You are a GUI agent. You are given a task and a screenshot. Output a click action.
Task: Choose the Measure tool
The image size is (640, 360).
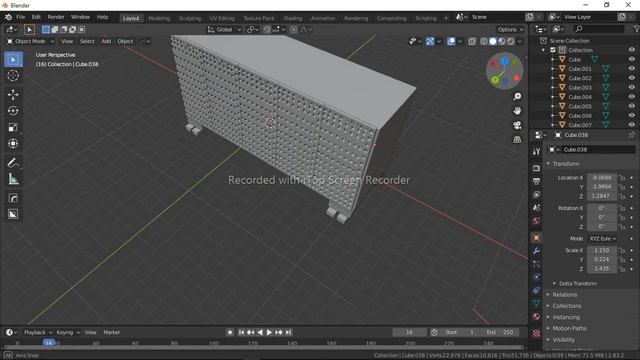coord(13,179)
